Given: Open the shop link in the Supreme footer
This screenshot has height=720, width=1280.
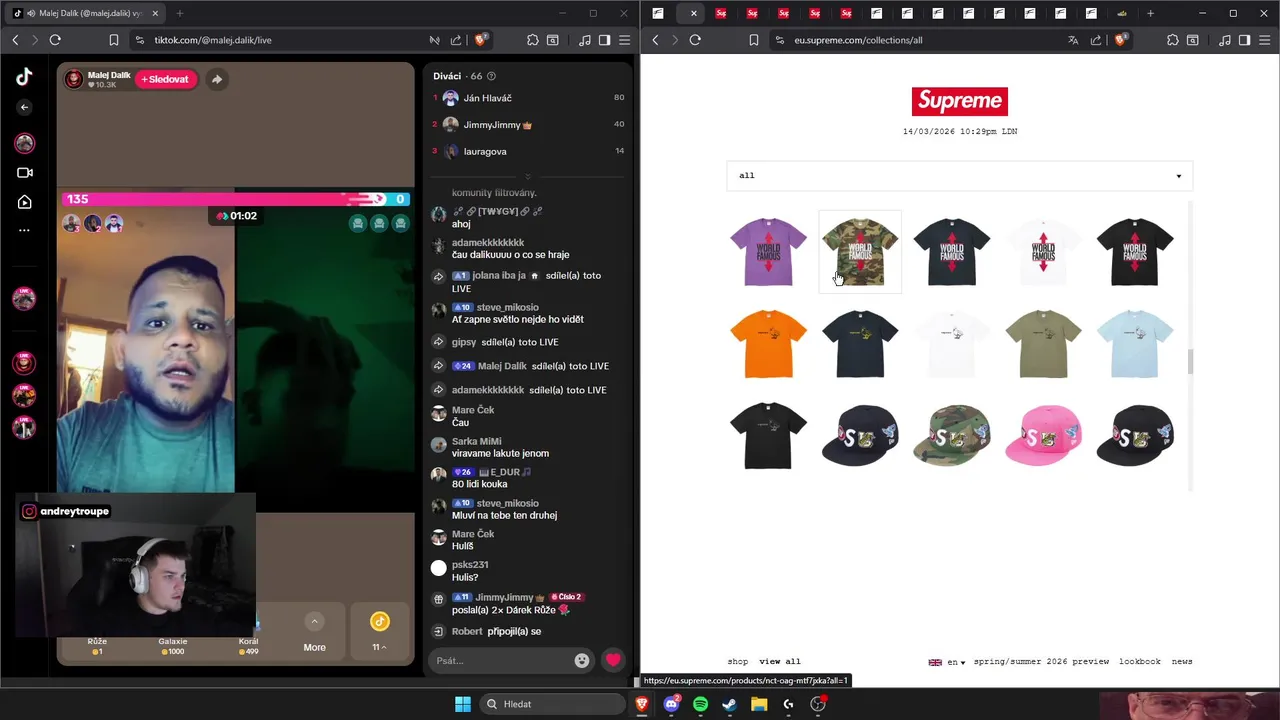Looking at the screenshot, I should (737, 661).
